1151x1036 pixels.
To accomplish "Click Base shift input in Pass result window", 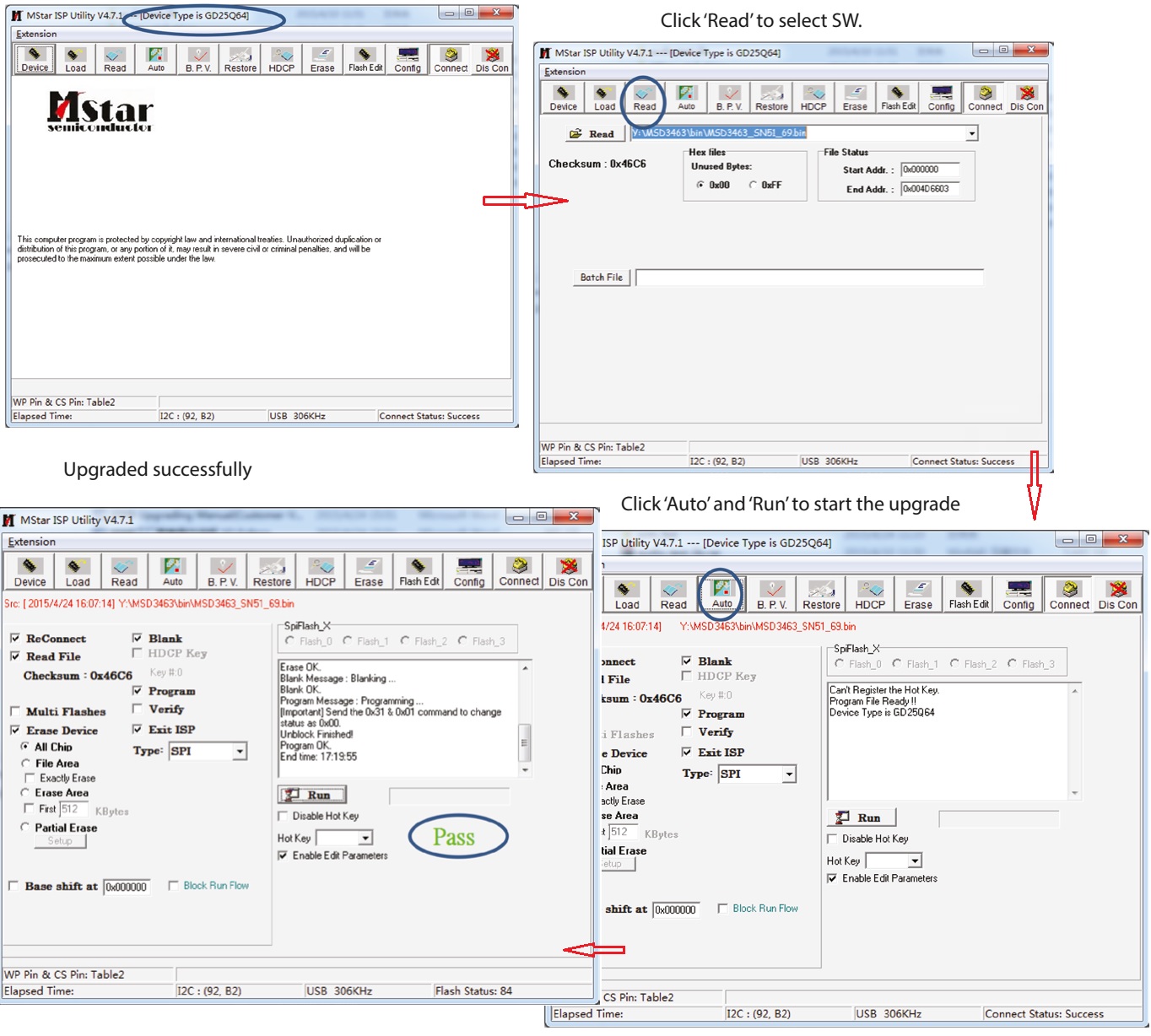I will (127, 887).
